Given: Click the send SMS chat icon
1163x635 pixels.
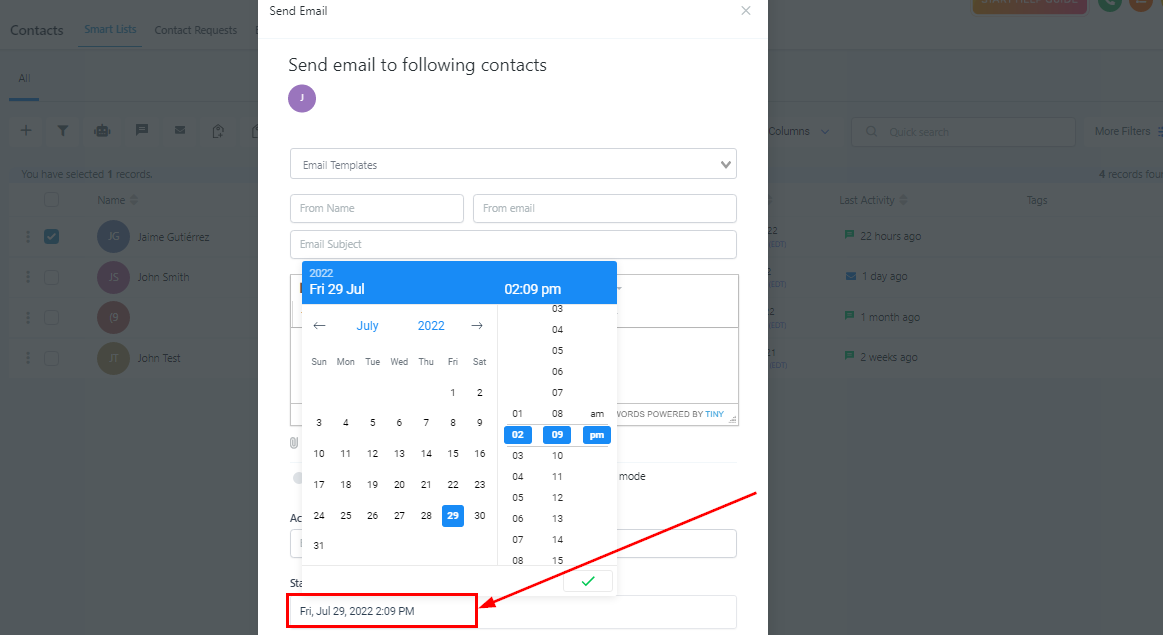Looking at the screenshot, I should coord(141,131).
